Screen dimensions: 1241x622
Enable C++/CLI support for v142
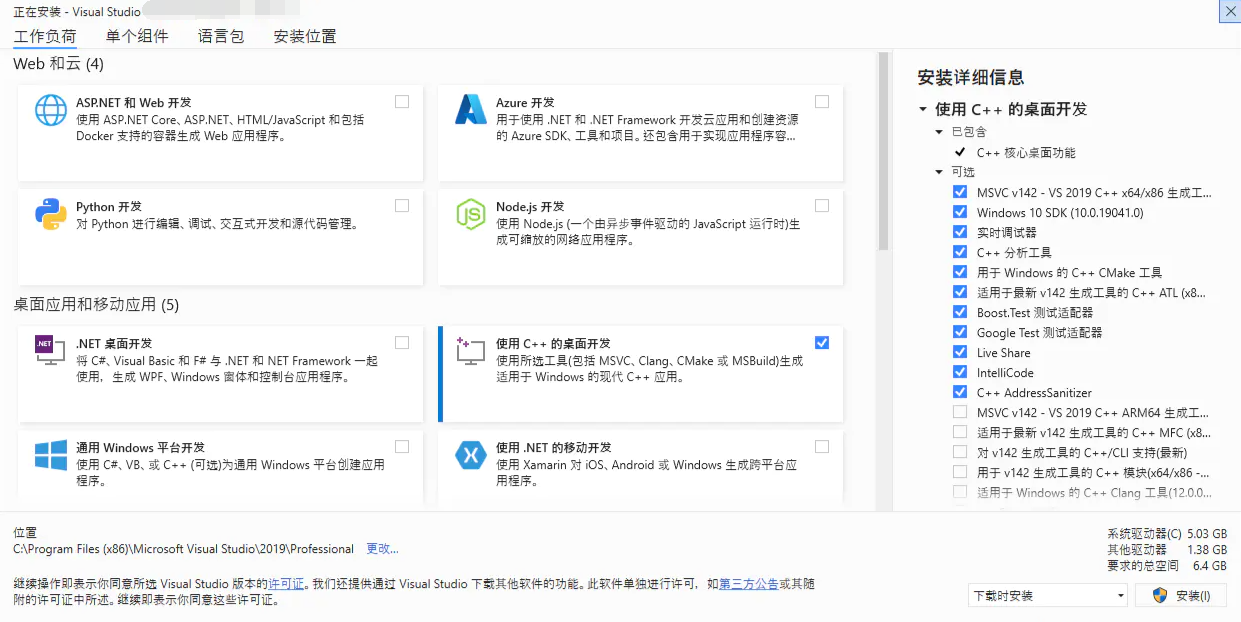click(x=960, y=452)
